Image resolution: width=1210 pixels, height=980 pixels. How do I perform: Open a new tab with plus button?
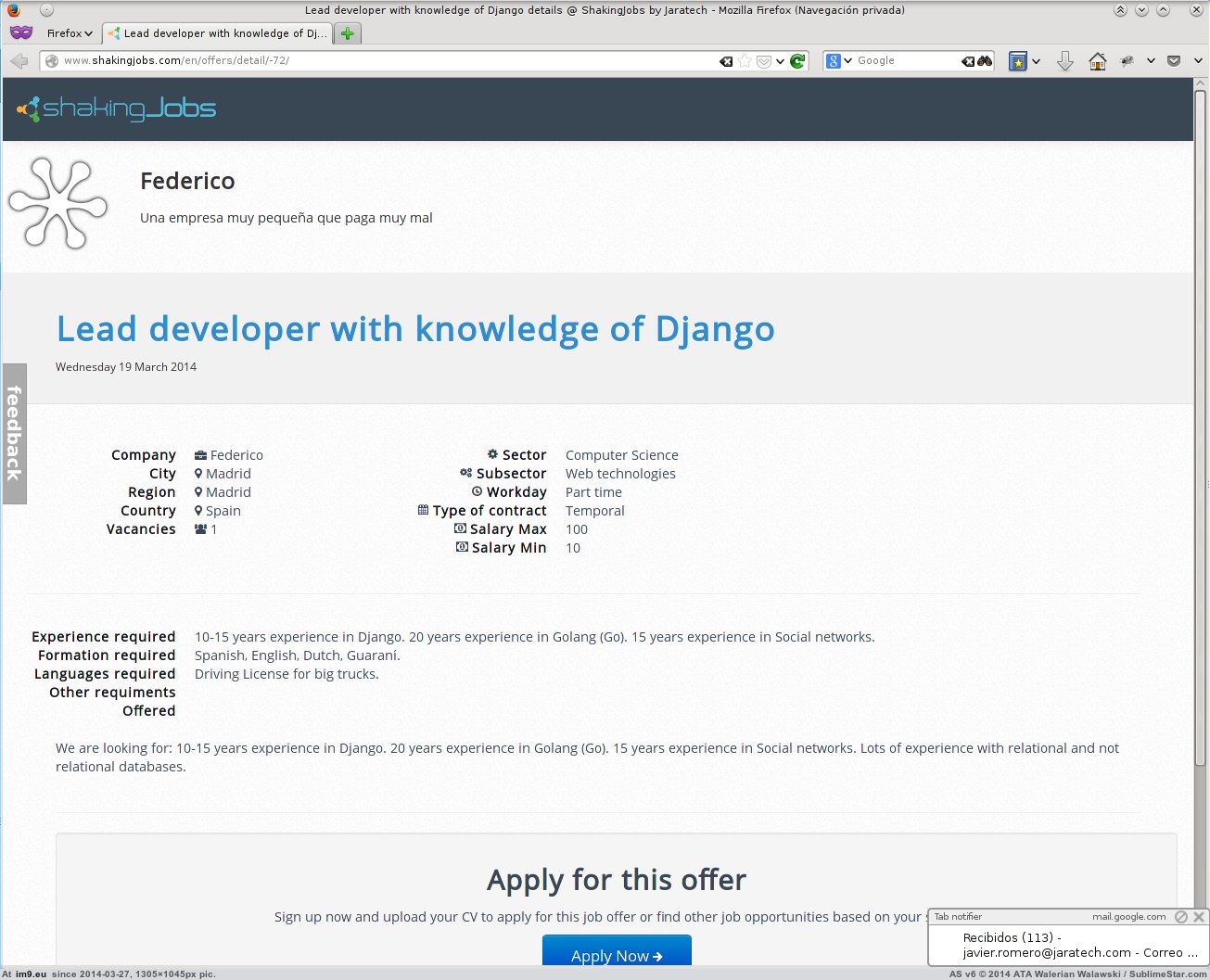[x=347, y=33]
